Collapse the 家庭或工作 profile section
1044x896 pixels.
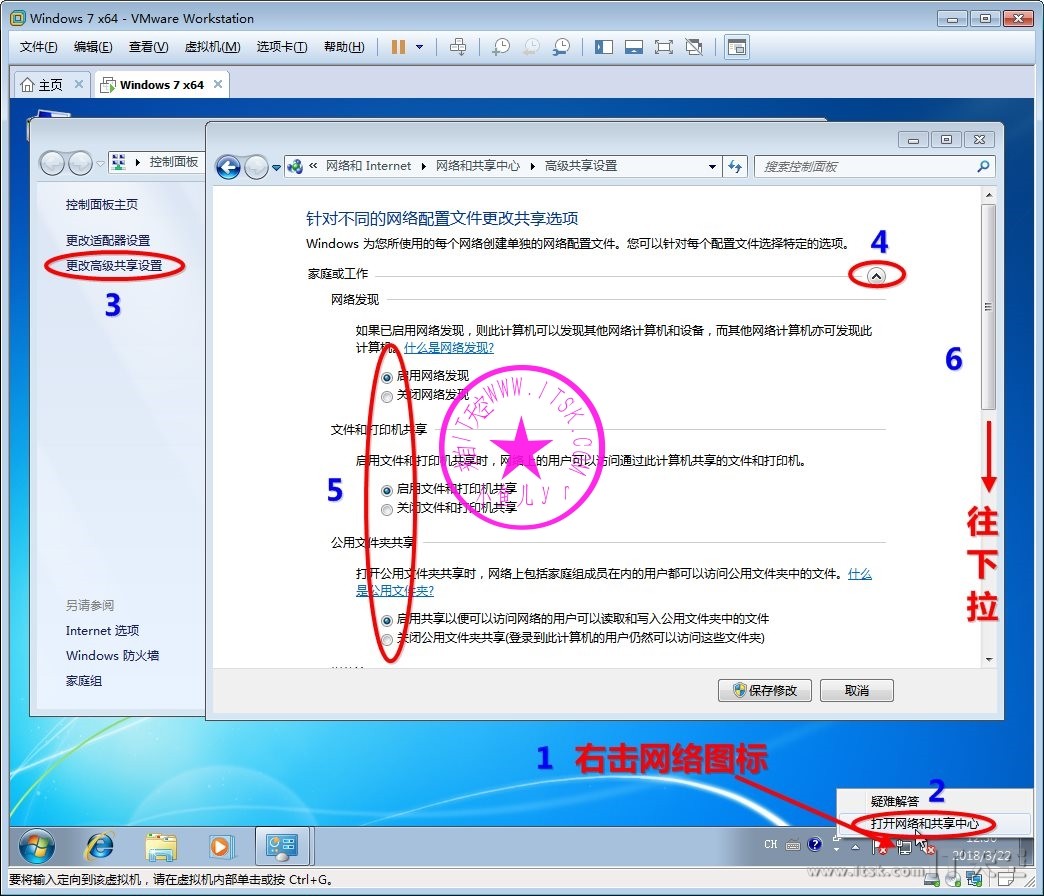[877, 275]
